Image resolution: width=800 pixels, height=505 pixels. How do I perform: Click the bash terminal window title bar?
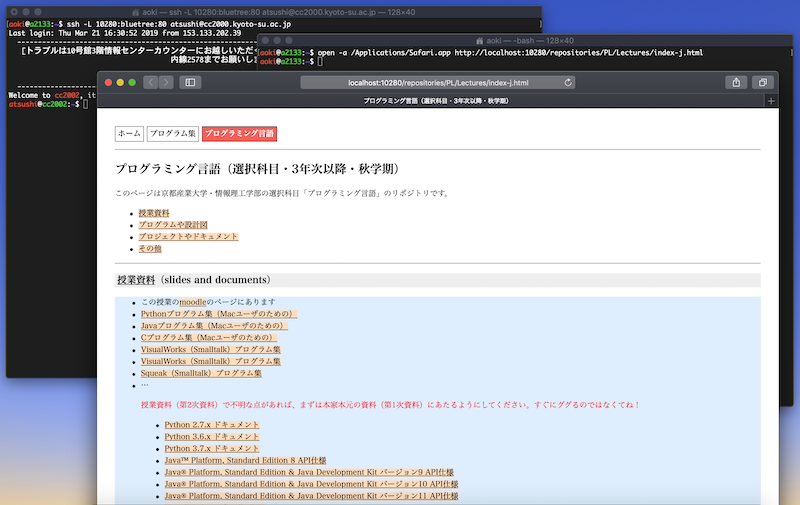click(x=526, y=40)
